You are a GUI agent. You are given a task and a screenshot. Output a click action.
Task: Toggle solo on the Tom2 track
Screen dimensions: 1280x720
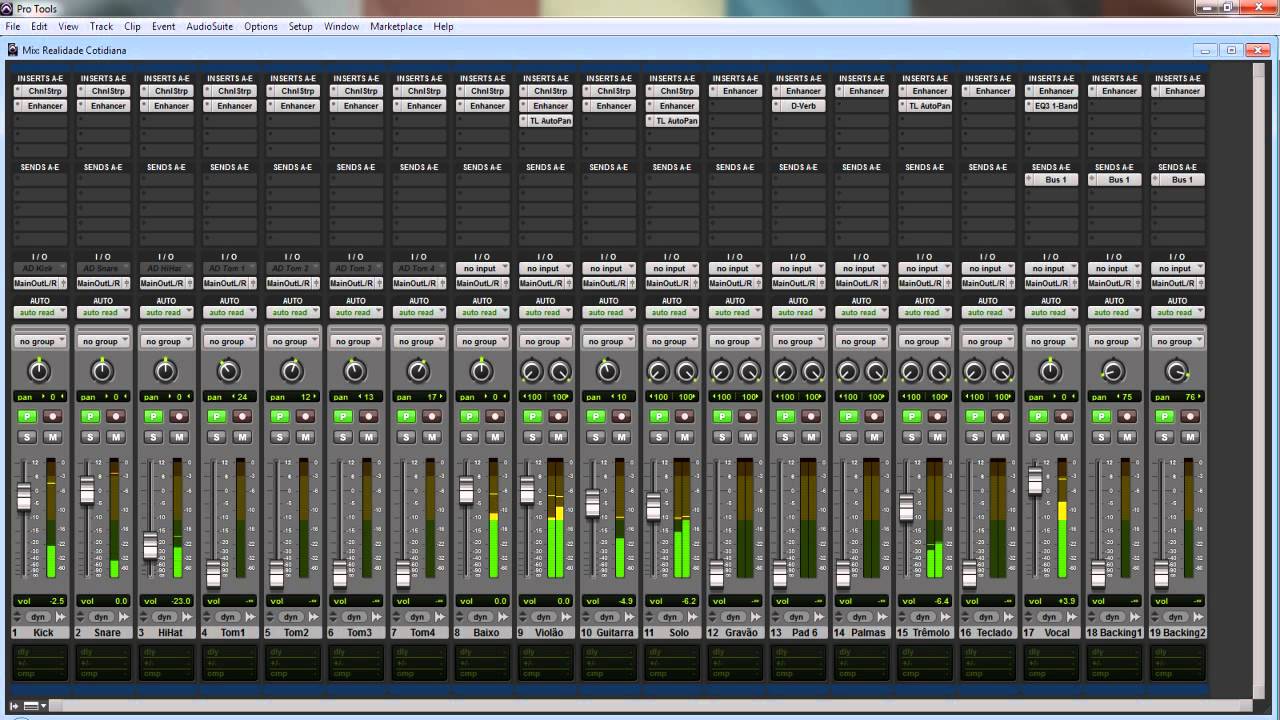(279, 437)
